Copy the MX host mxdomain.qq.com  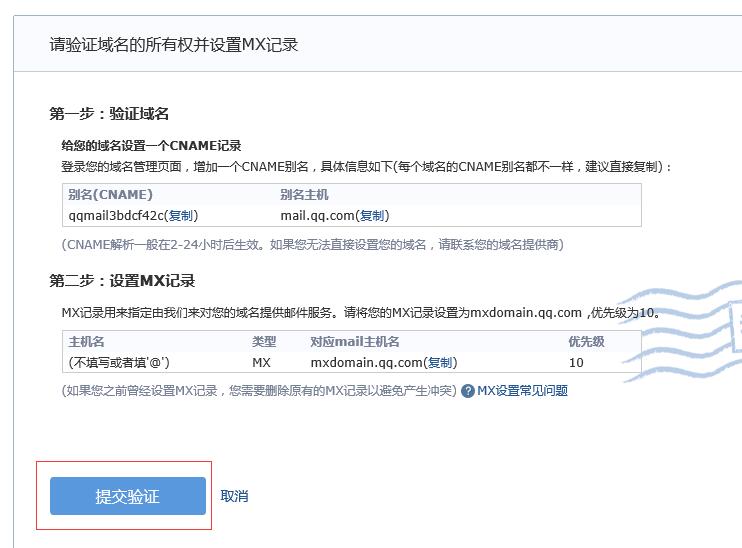(x=440, y=363)
